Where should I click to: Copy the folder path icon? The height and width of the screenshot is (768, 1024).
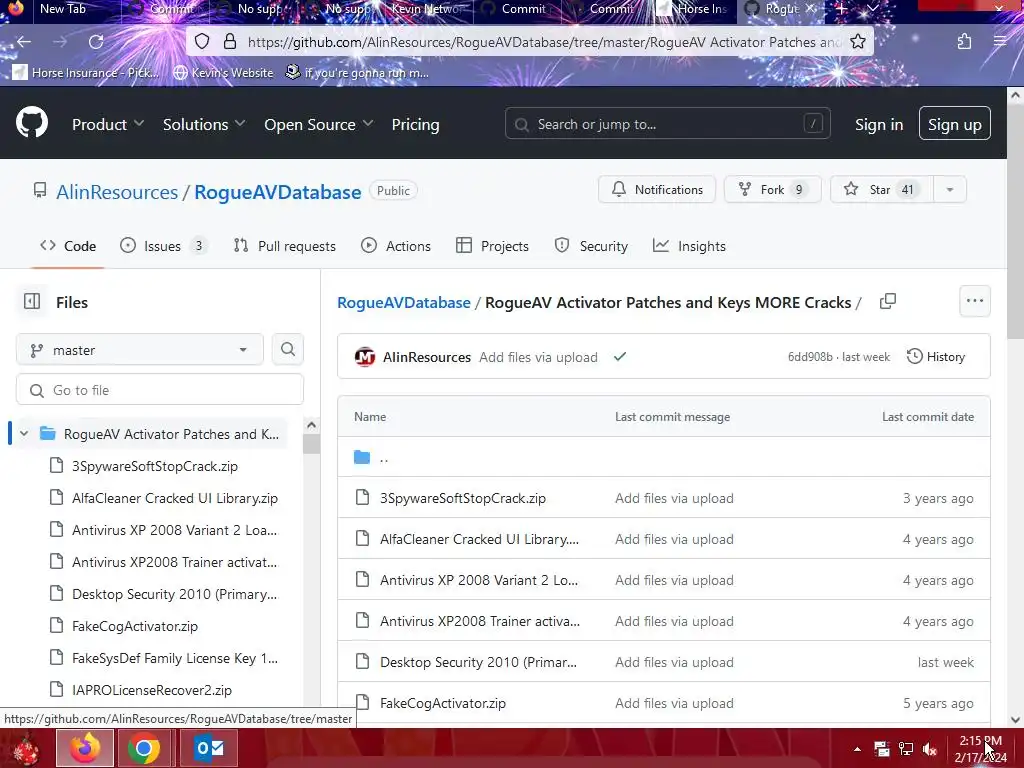pyautogui.click(x=888, y=301)
